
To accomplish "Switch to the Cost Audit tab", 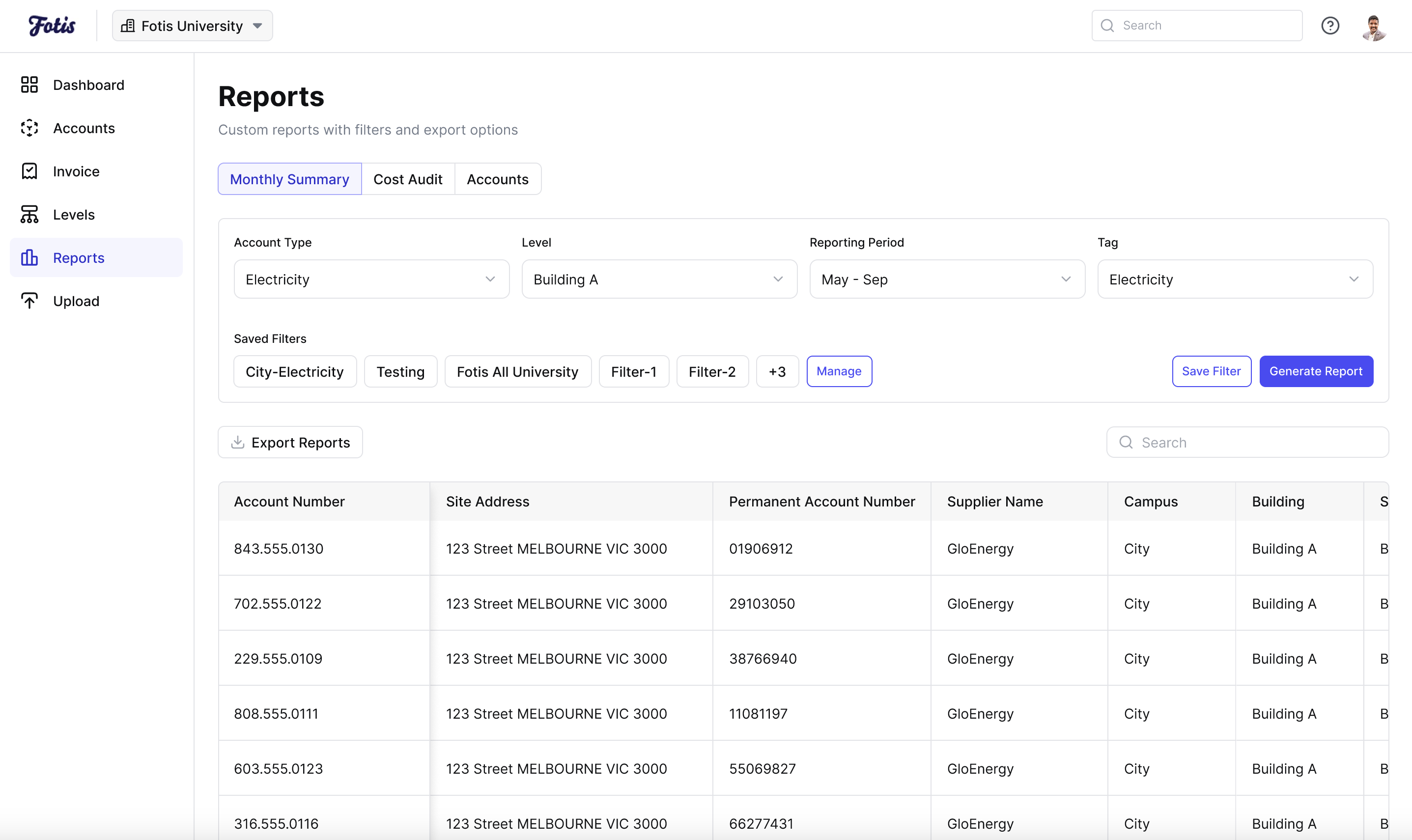I will point(407,179).
